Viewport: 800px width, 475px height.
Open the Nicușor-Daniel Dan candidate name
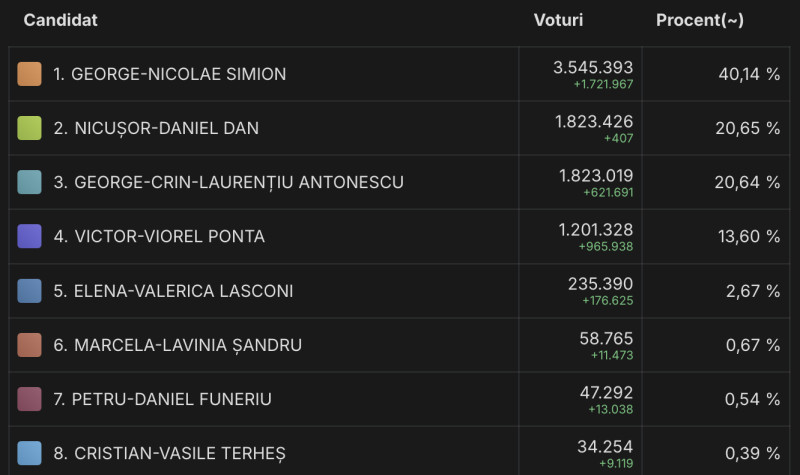click(156, 128)
